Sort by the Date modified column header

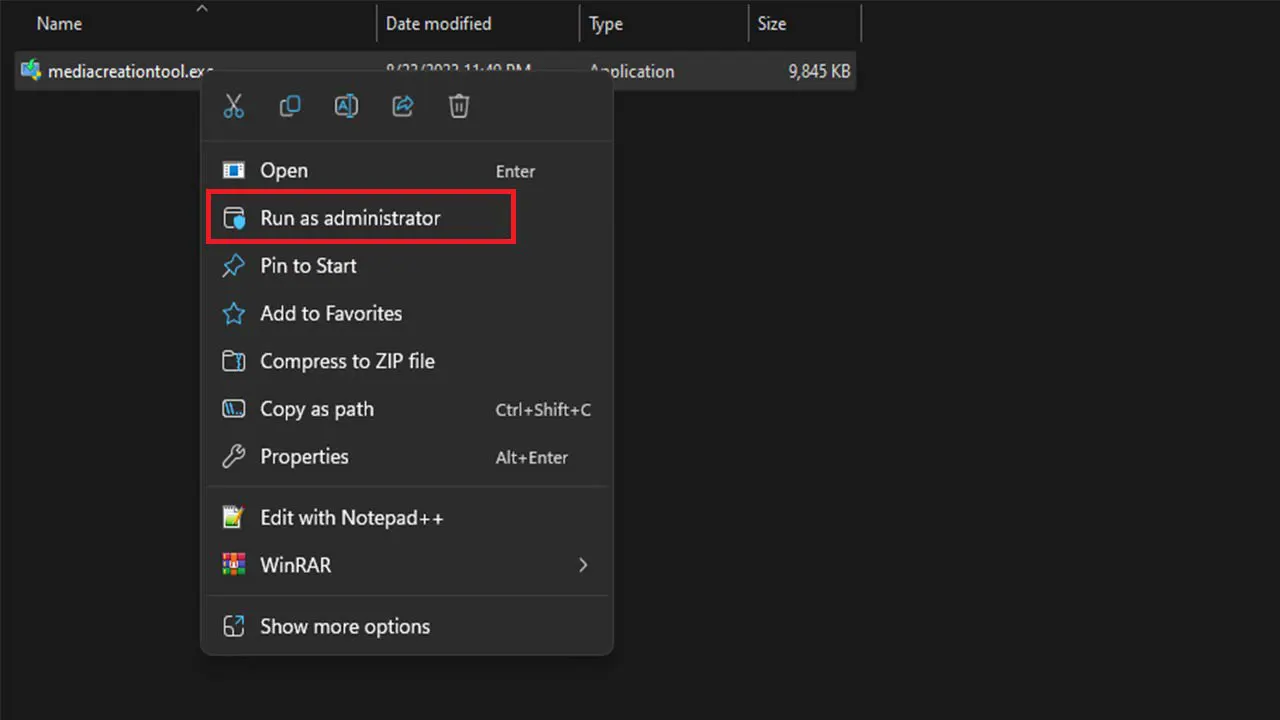click(438, 24)
